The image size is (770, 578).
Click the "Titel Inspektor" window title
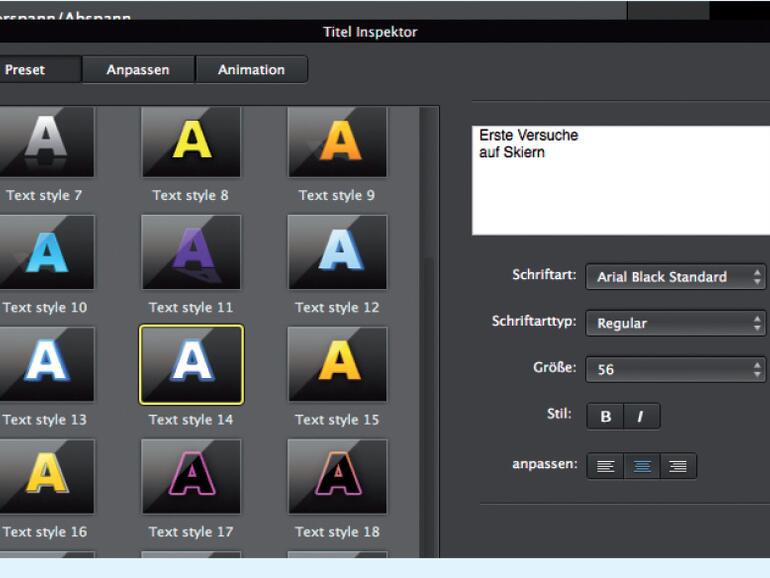click(370, 32)
